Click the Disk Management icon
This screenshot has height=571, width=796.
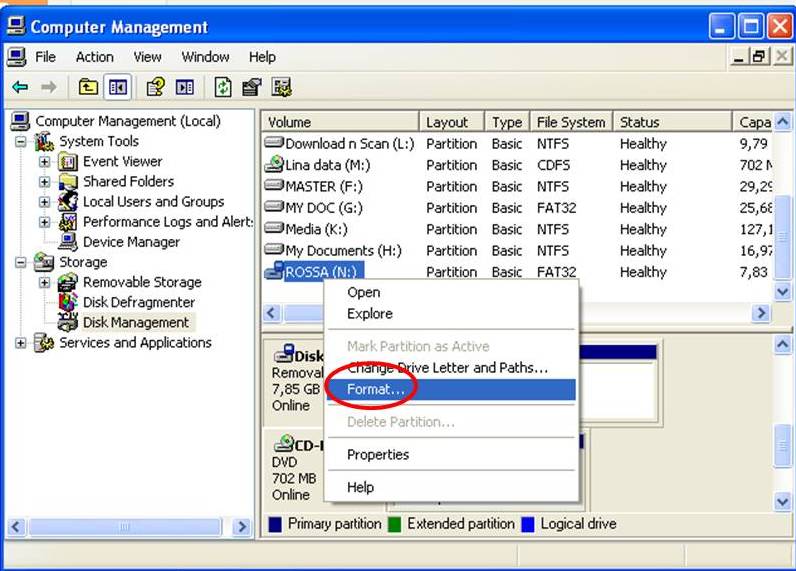(x=68, y=322)
